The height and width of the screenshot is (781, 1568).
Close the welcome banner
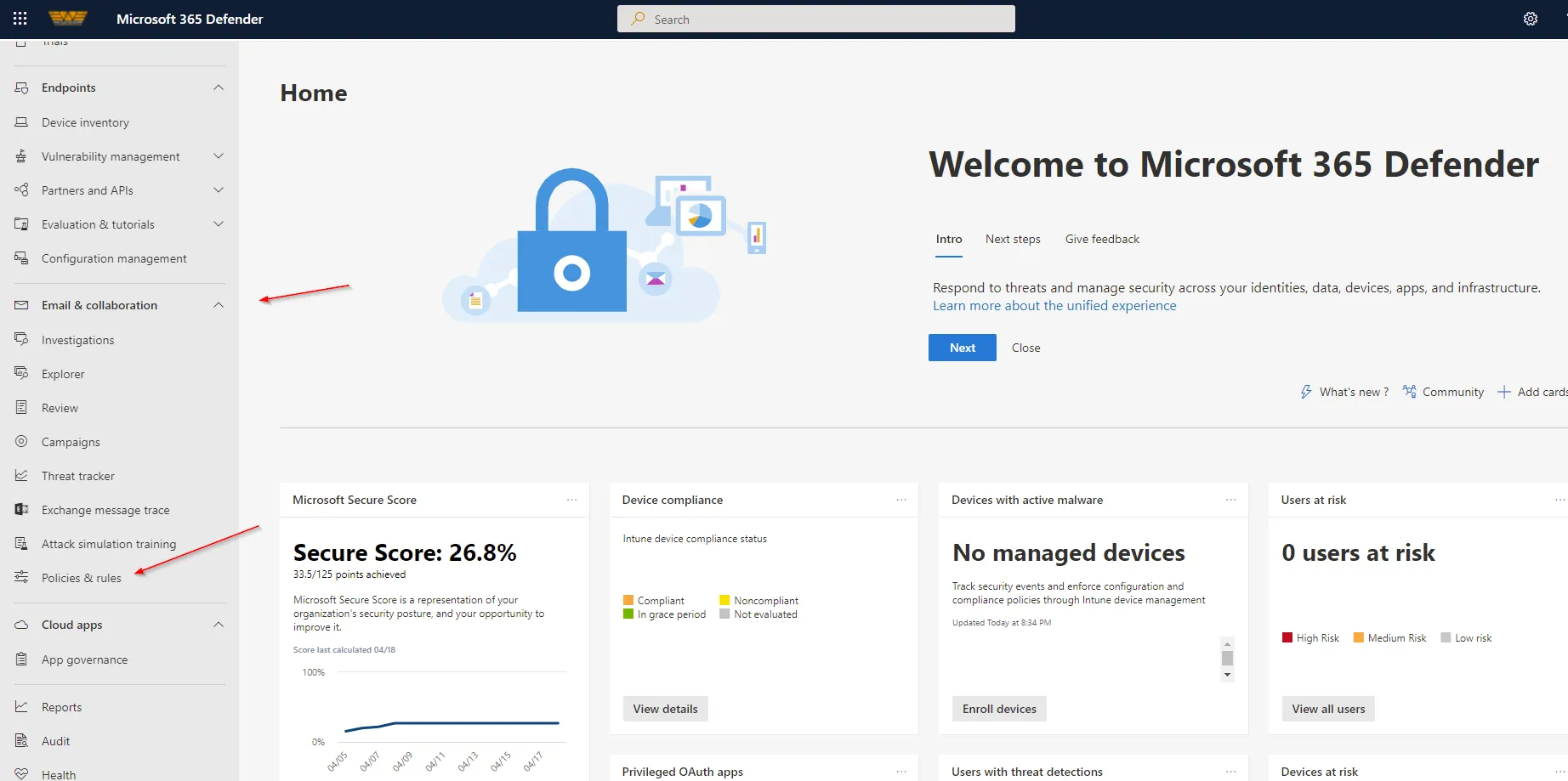(x=1026, y=348)
